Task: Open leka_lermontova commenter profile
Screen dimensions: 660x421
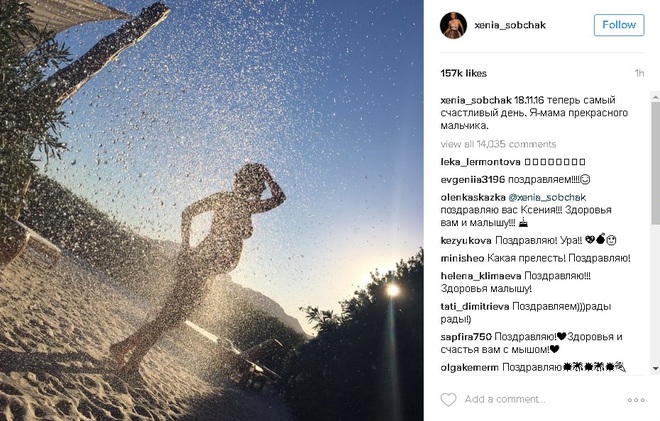Action: click(x=480, y=162)
